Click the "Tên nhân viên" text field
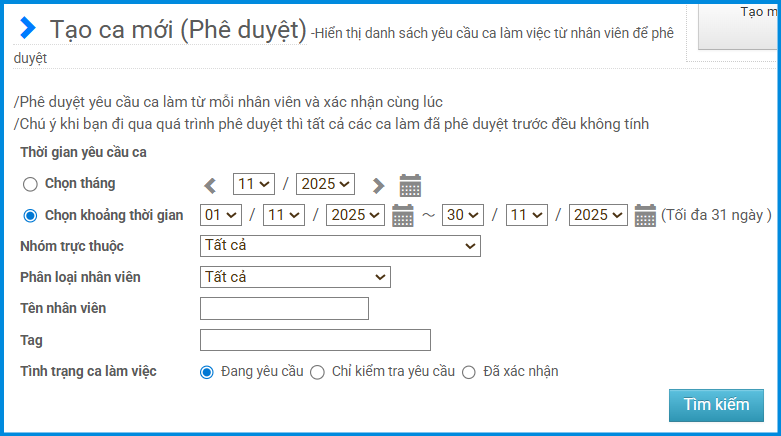 [284, 308]
